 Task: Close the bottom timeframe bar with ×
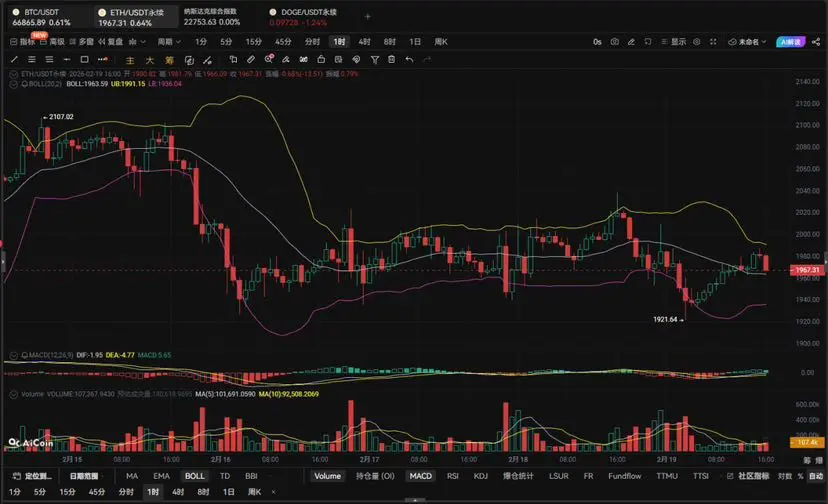273,492
